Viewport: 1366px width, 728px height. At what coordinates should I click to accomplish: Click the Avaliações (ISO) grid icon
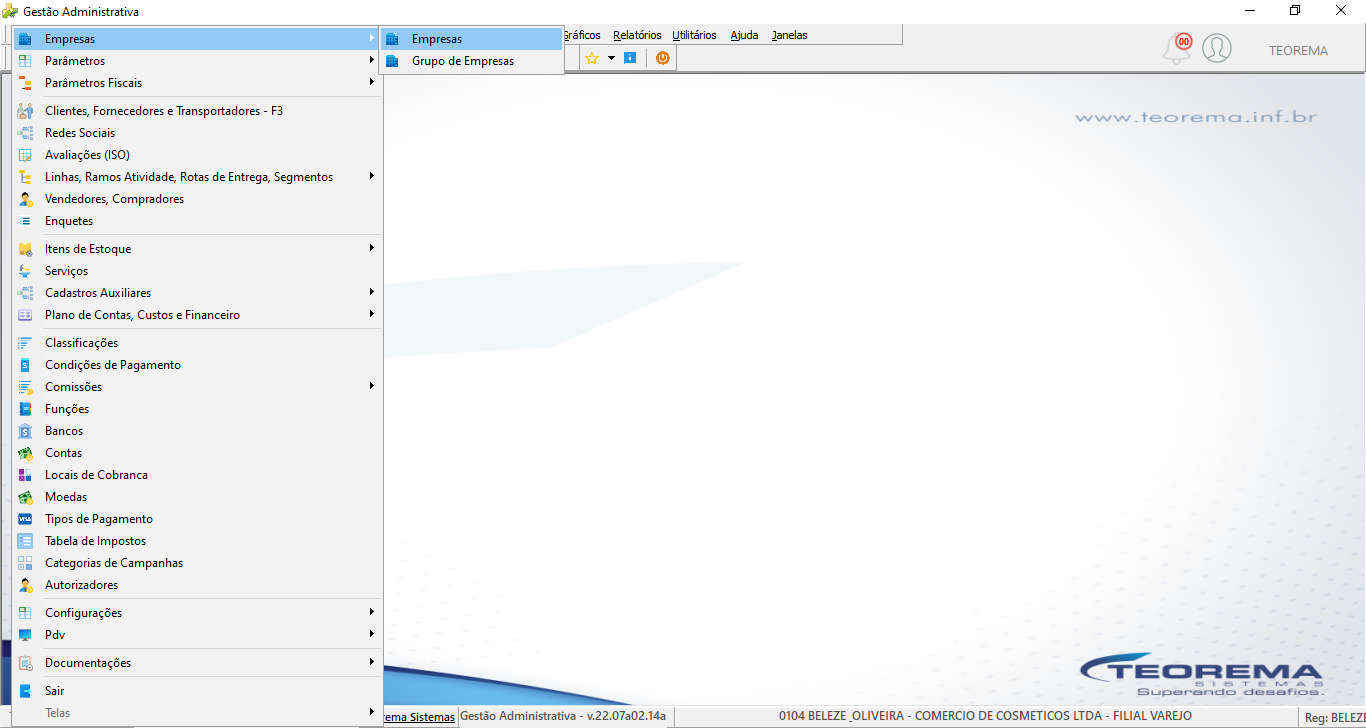pyautogui.click(x=25, y=155)
